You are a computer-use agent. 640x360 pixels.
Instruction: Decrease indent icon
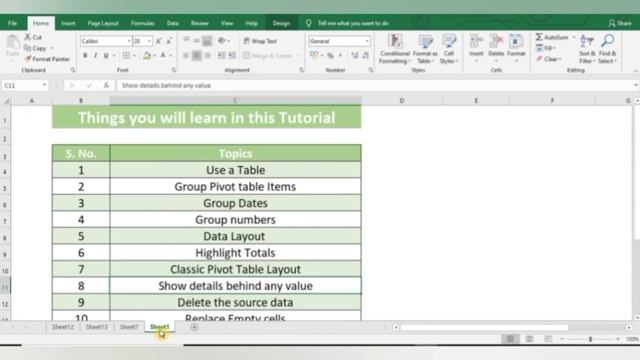point(222,56)
